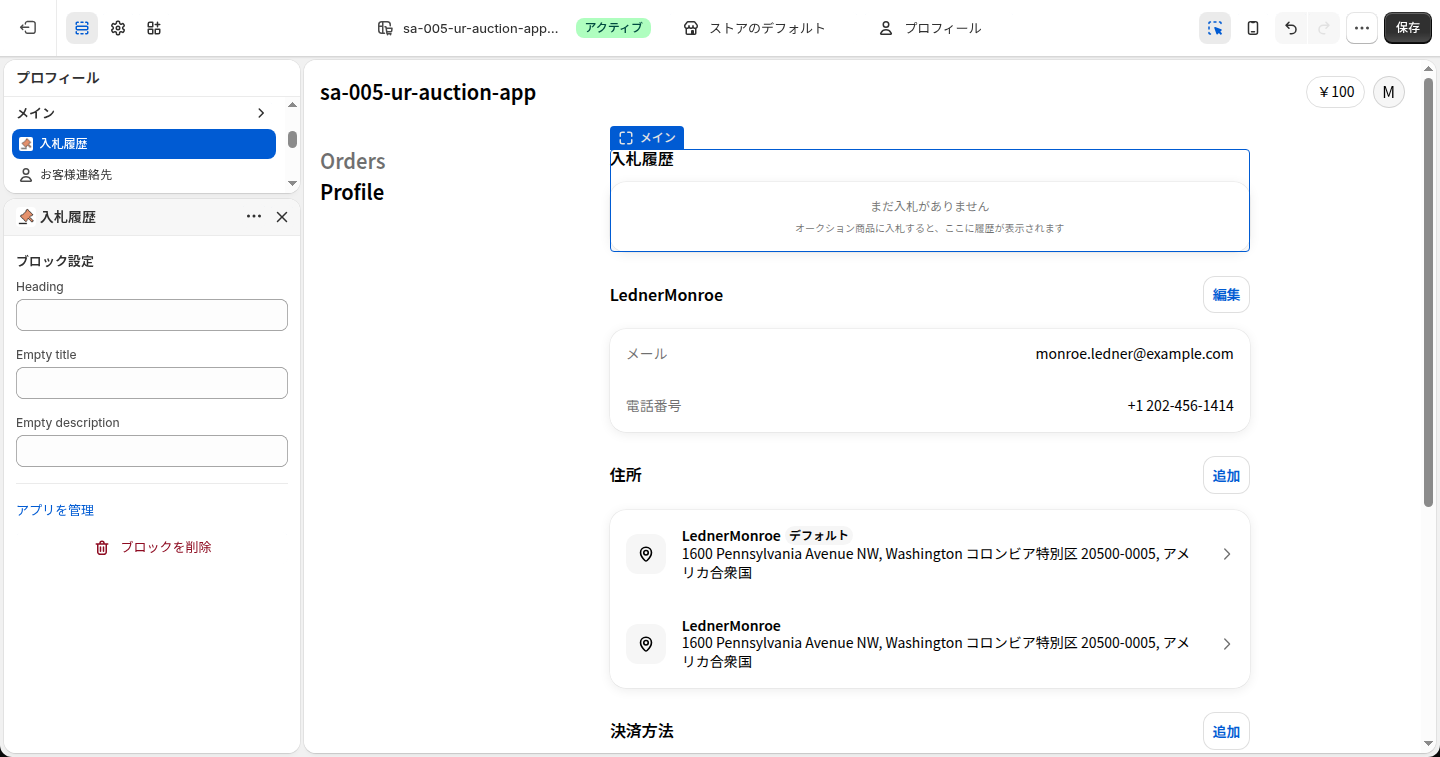Open the top bar more actions menu
This screenshot has width=1440, height=757.
(1362, 28)
